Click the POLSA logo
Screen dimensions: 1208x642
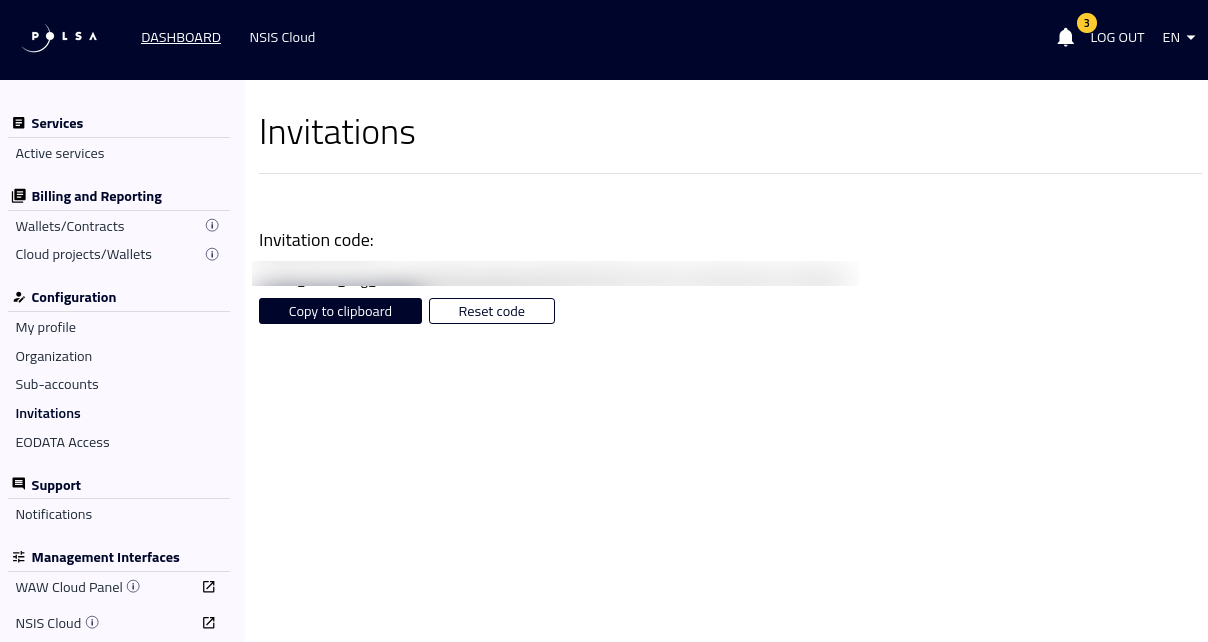pos(59,37)
